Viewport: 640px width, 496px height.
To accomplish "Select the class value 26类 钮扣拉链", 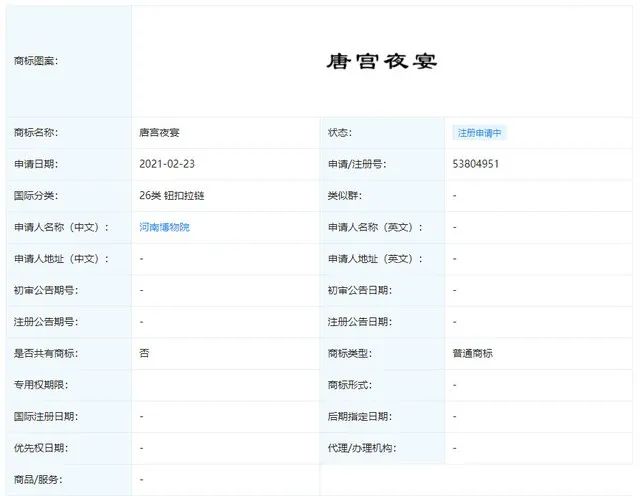I will click(171, 196).
